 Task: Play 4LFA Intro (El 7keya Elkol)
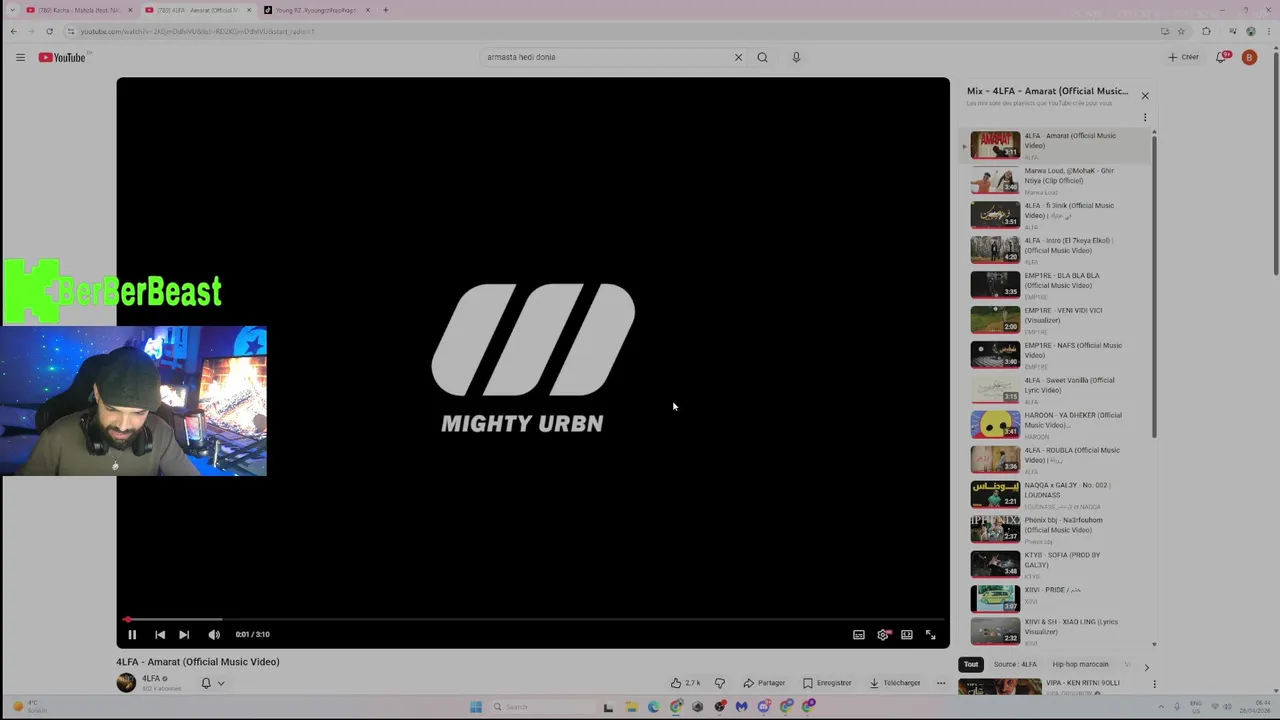point(1055,250)
